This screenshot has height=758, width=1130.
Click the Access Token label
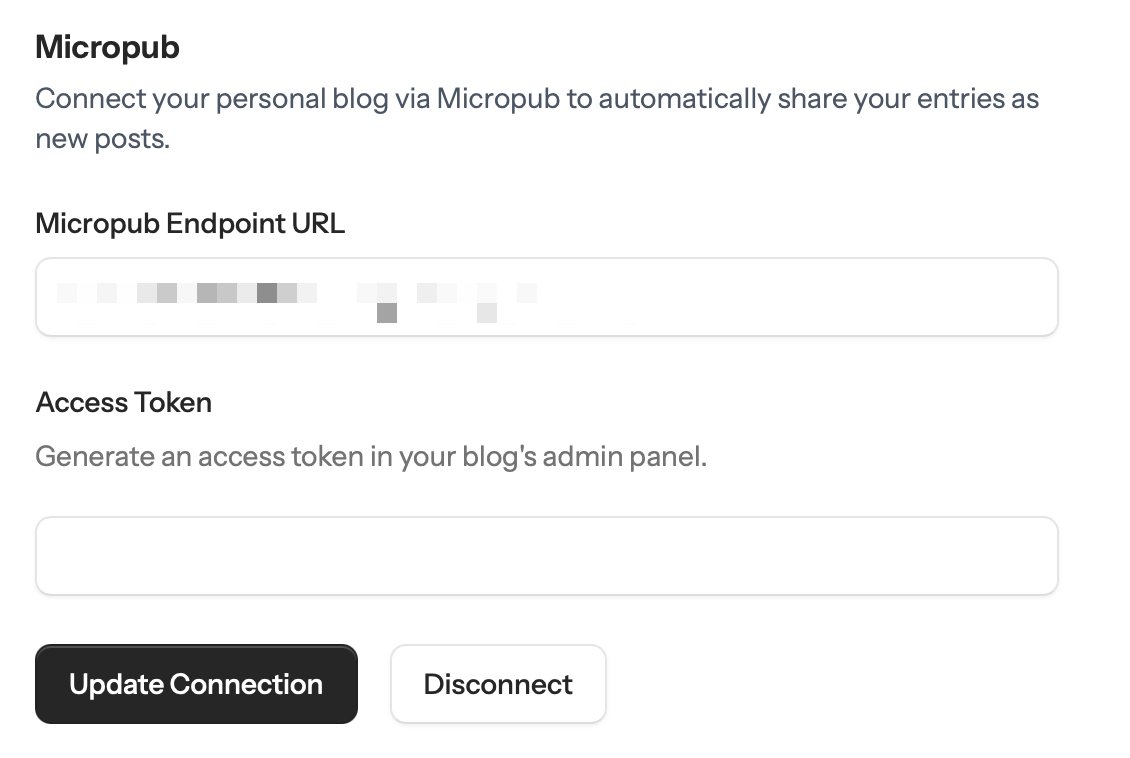point(123,402)
